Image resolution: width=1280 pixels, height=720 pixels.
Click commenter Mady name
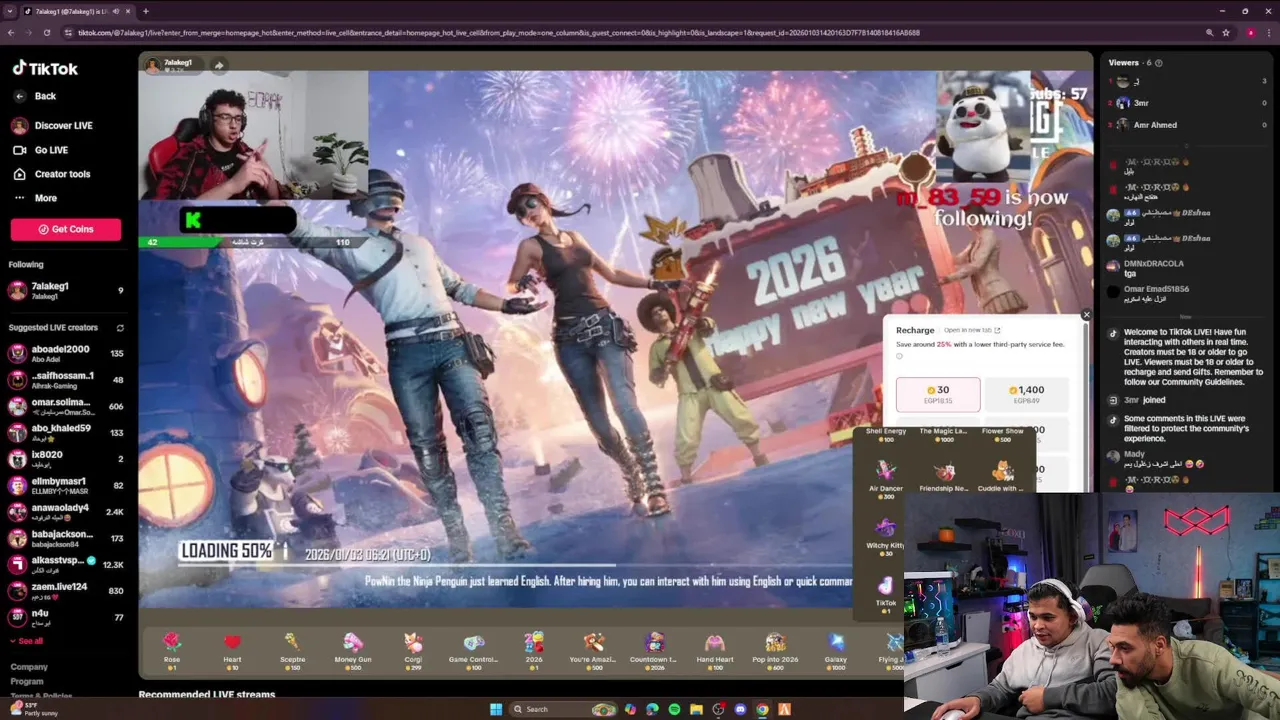pos(1134,454)
